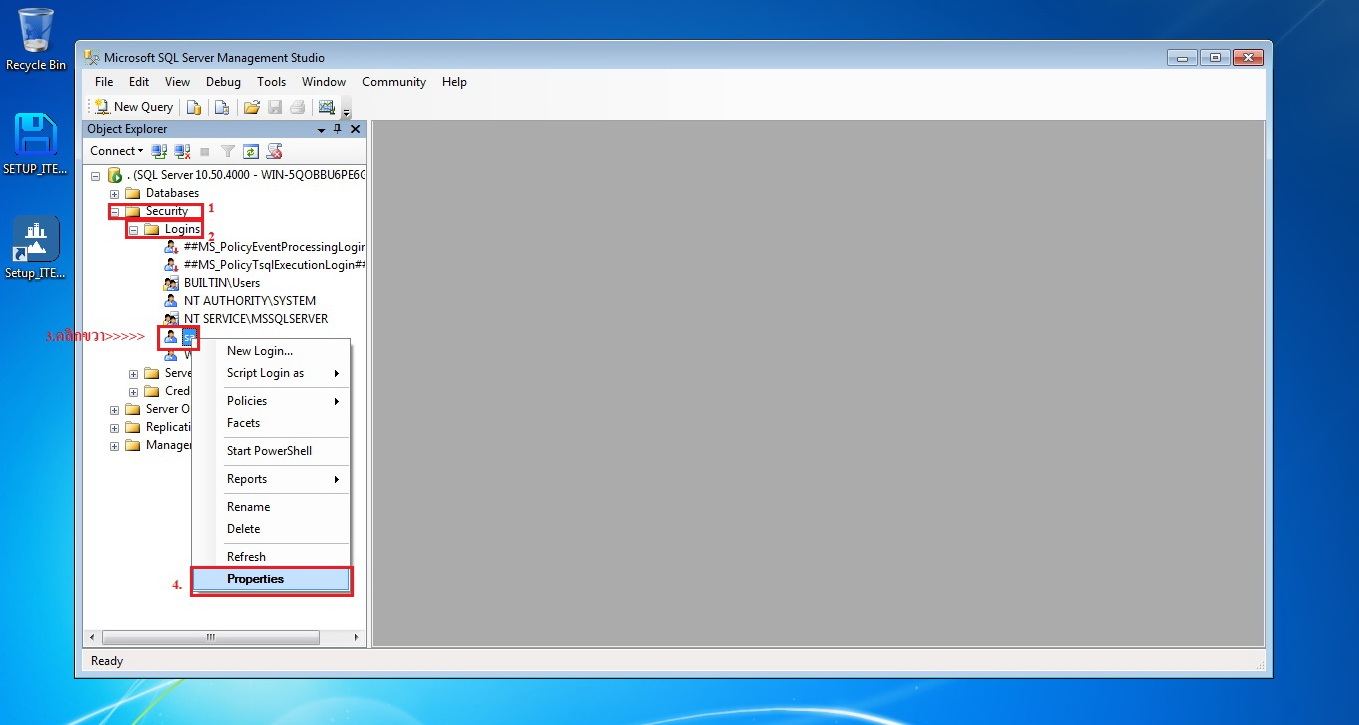Expand the Management node
1359x725 pixels.
click(x=114, y=445)
